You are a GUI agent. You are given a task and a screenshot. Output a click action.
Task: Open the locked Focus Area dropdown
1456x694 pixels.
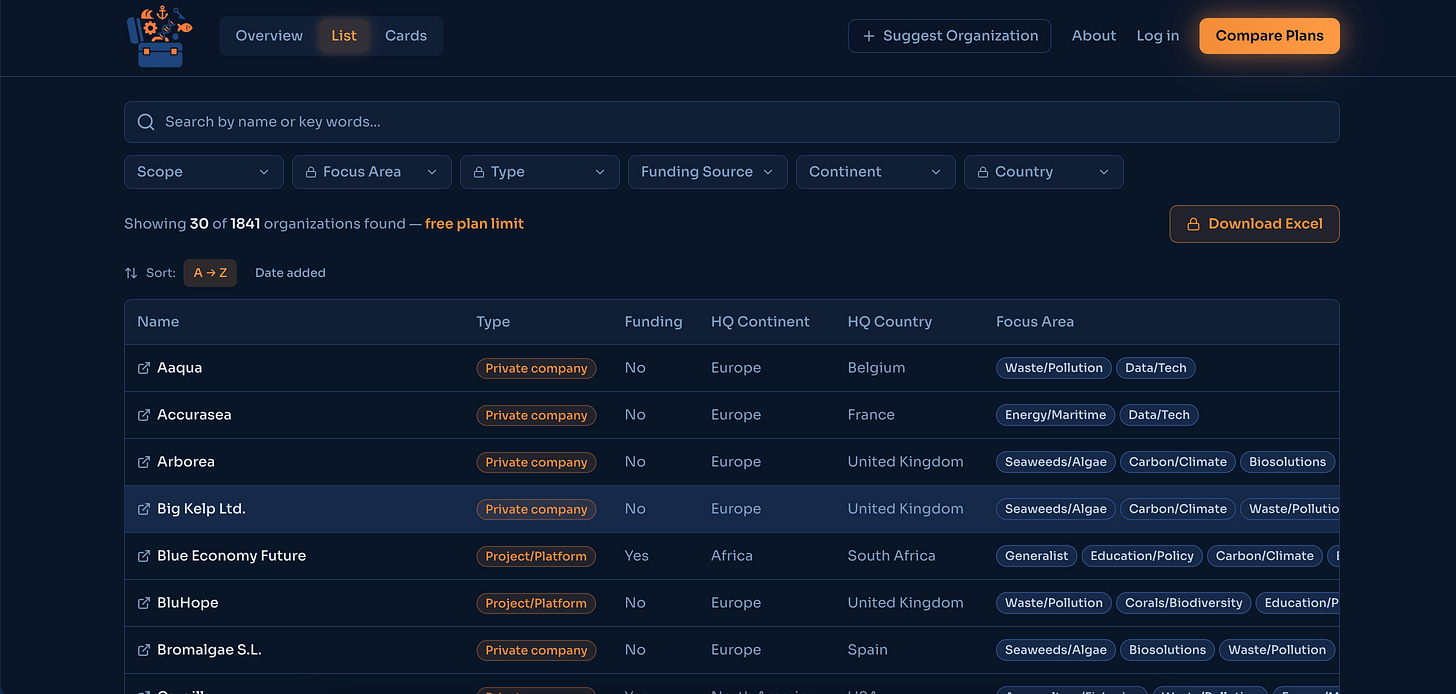click(x=372, y=172)
